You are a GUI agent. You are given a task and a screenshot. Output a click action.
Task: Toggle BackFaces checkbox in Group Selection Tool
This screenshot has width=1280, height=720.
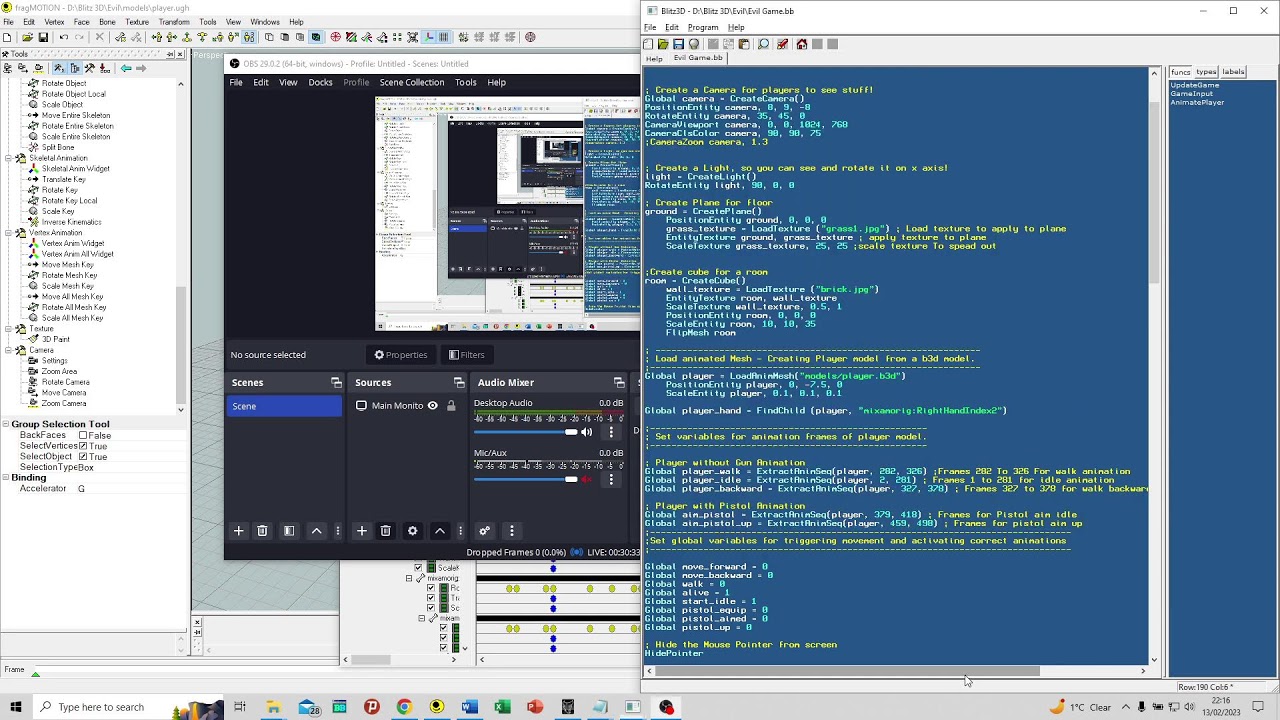pos(83,436)
